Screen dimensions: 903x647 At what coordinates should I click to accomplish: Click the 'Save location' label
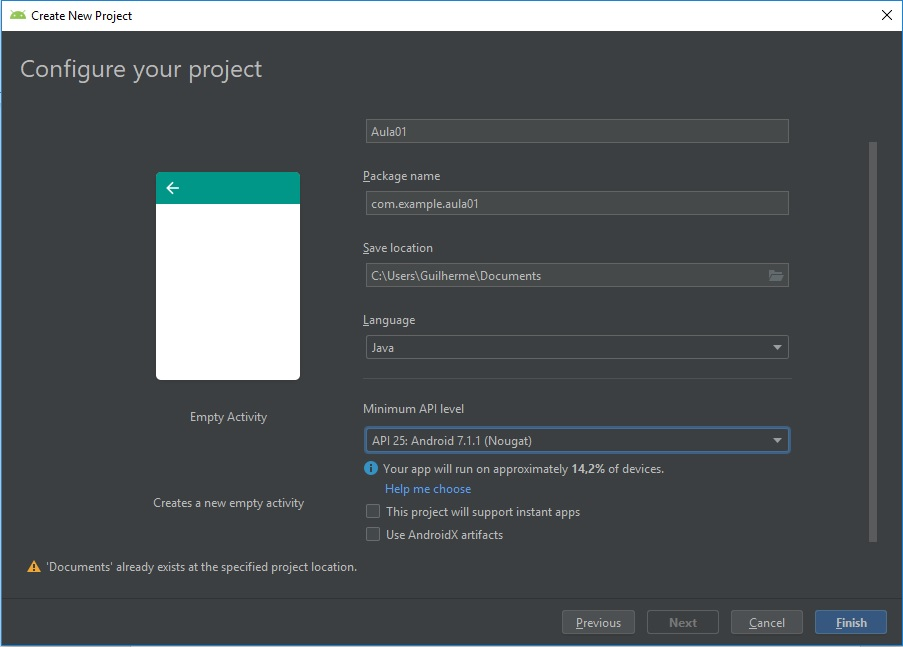pyautogui.click(x=398, y=248)
